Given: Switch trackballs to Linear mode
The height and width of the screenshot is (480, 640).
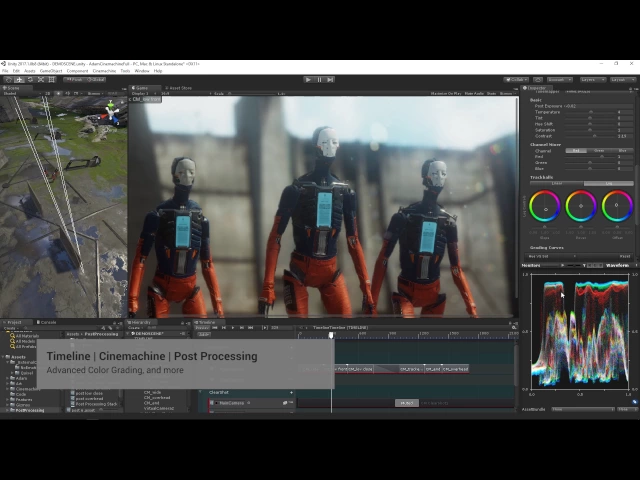Looking at the screenshot, I should point(557,184).
